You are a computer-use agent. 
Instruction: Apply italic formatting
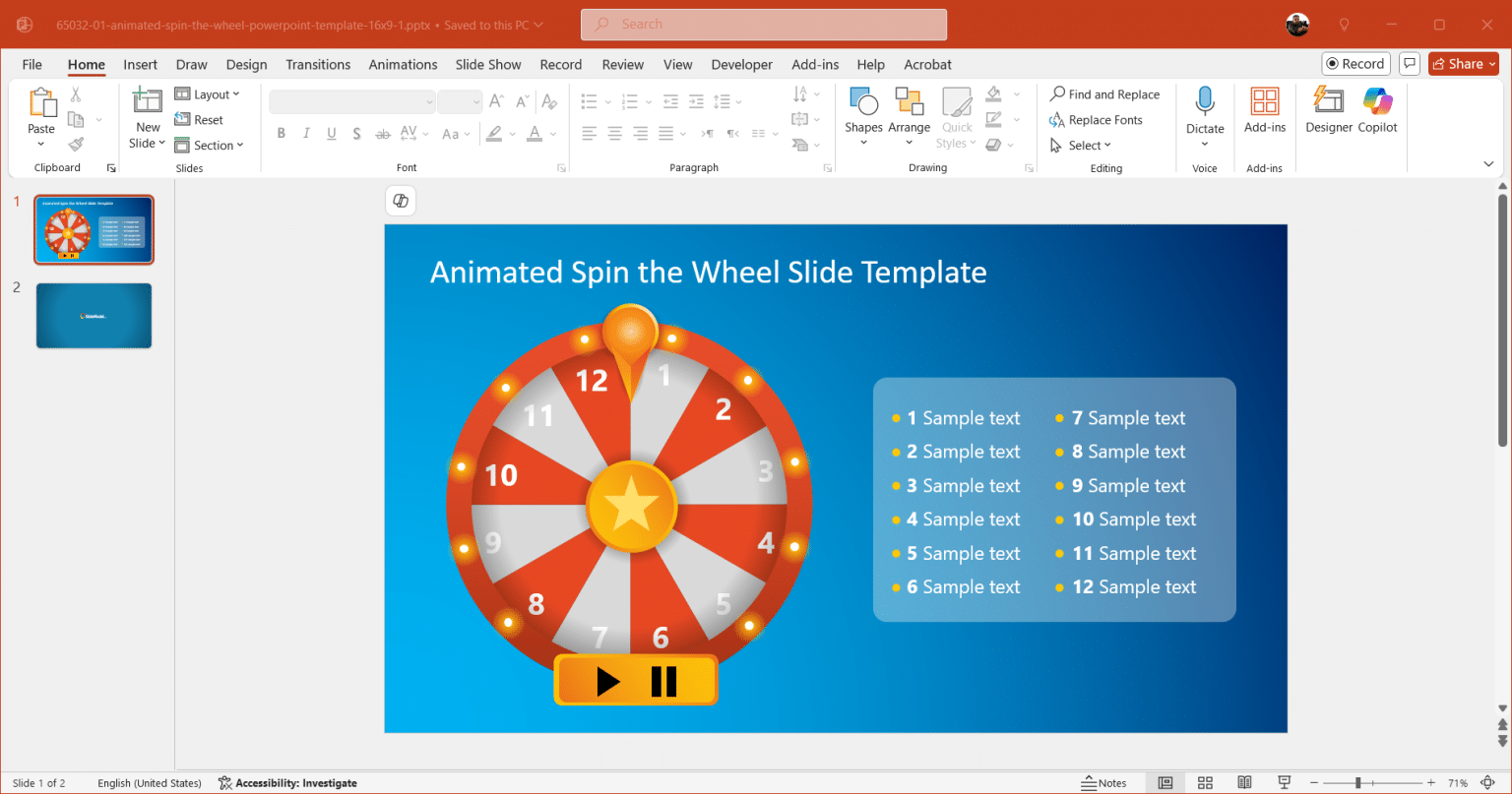(x=306, y=133)
